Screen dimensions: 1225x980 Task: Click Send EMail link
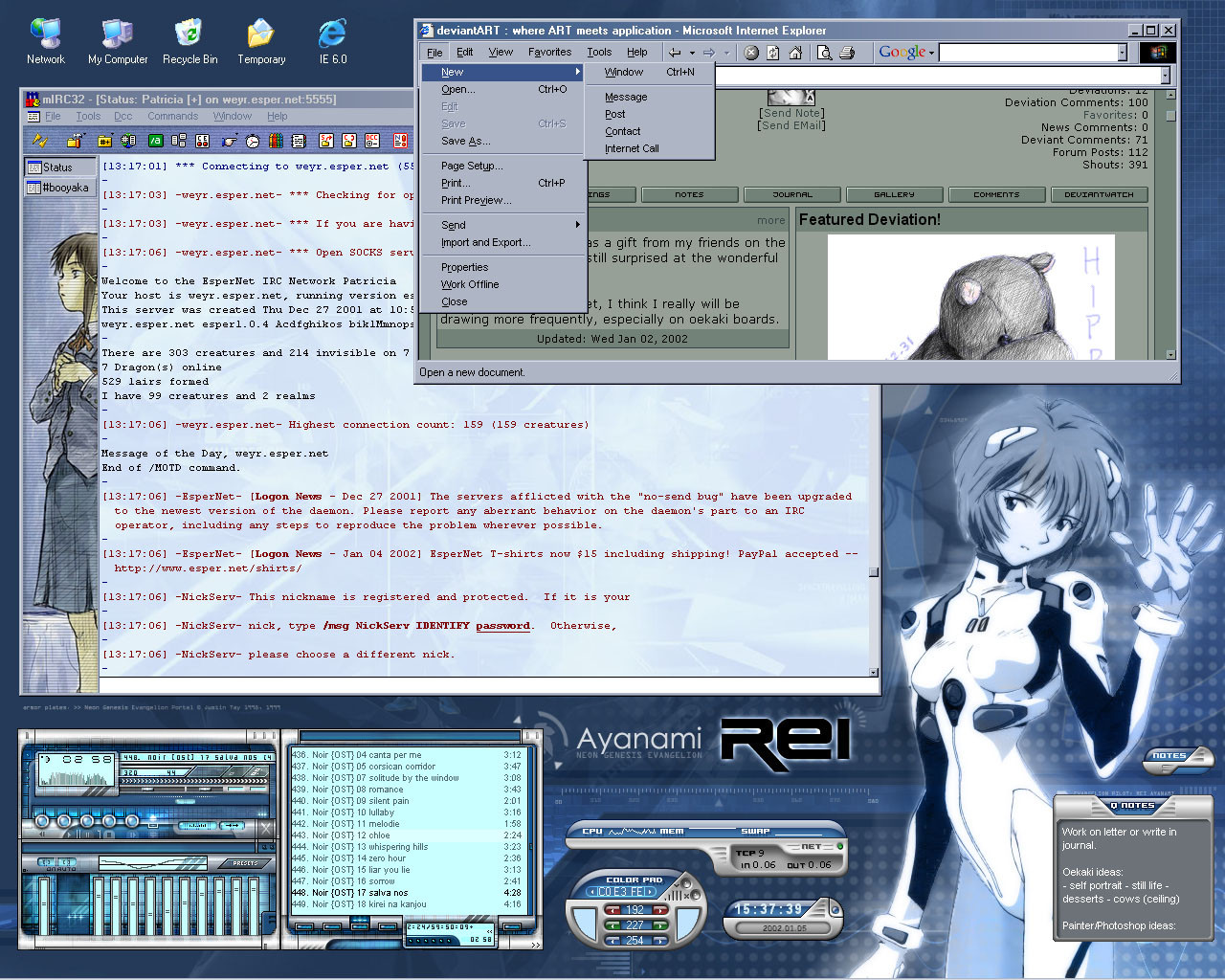point(791,125)
